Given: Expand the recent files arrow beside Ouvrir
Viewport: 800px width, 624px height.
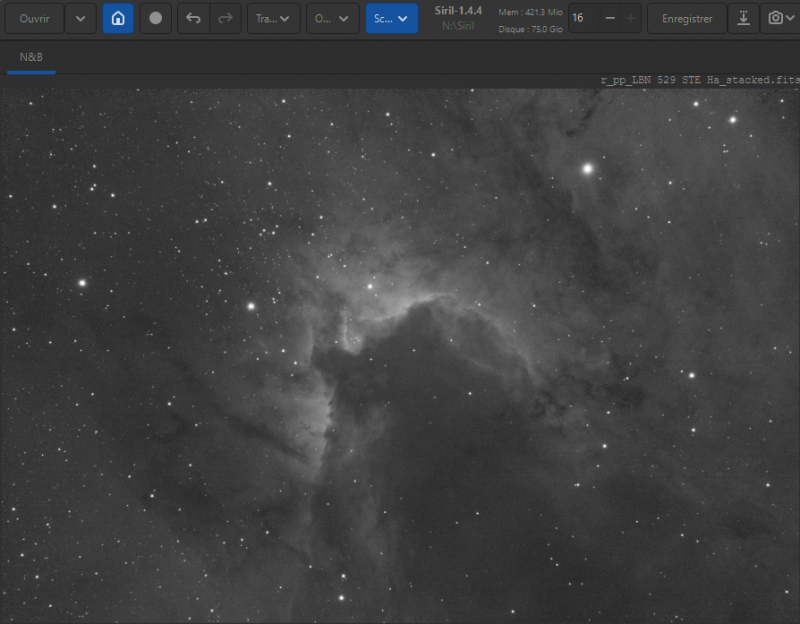Looking at the screenshot, I should pos(80,18).
